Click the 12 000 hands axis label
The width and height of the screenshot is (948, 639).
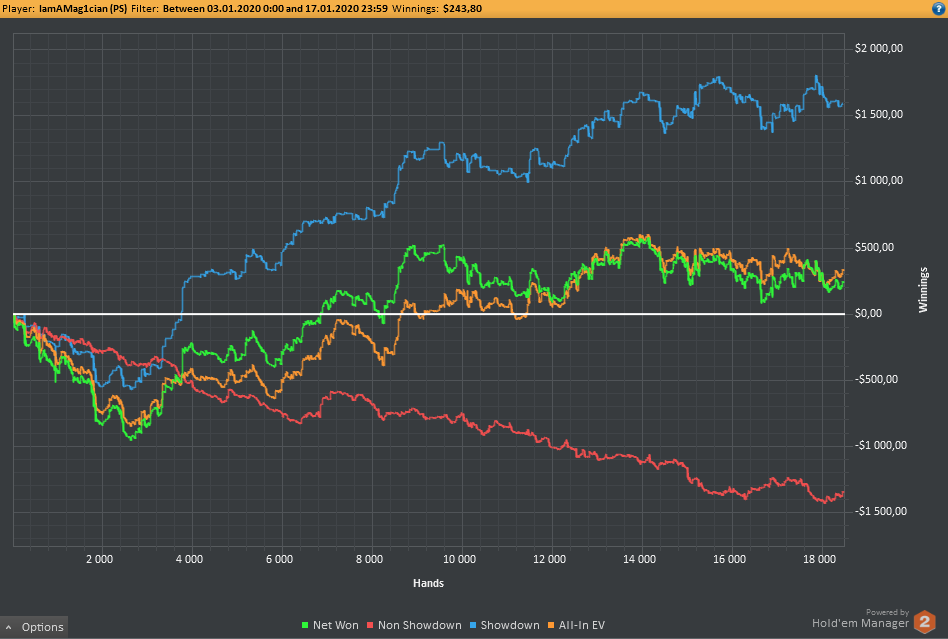tap(550, 559)
